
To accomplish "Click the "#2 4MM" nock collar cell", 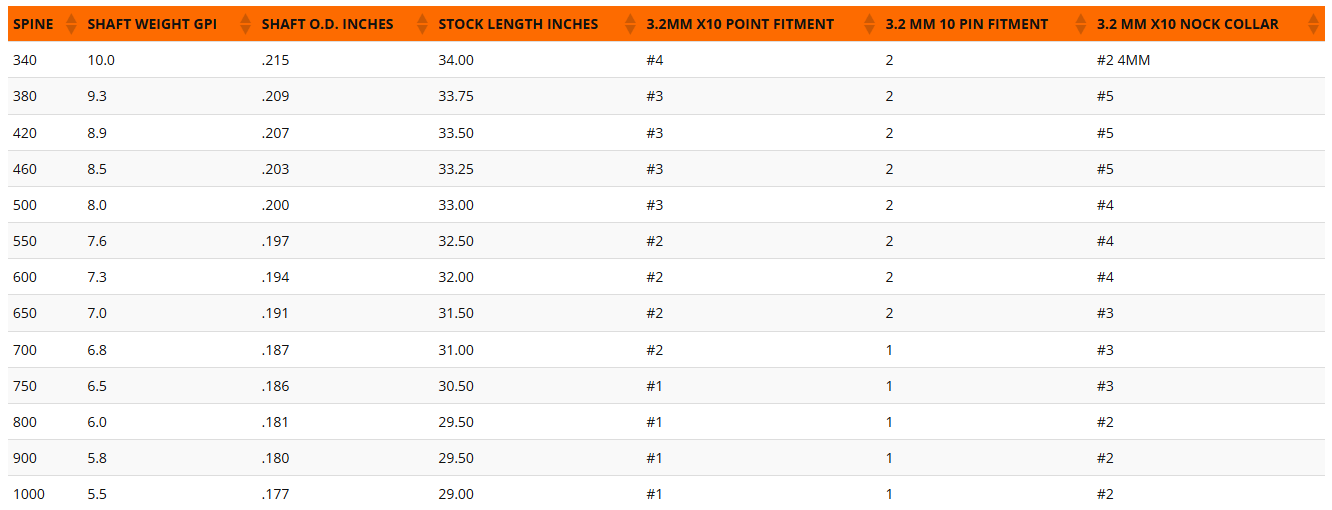I will point(1123,60).
